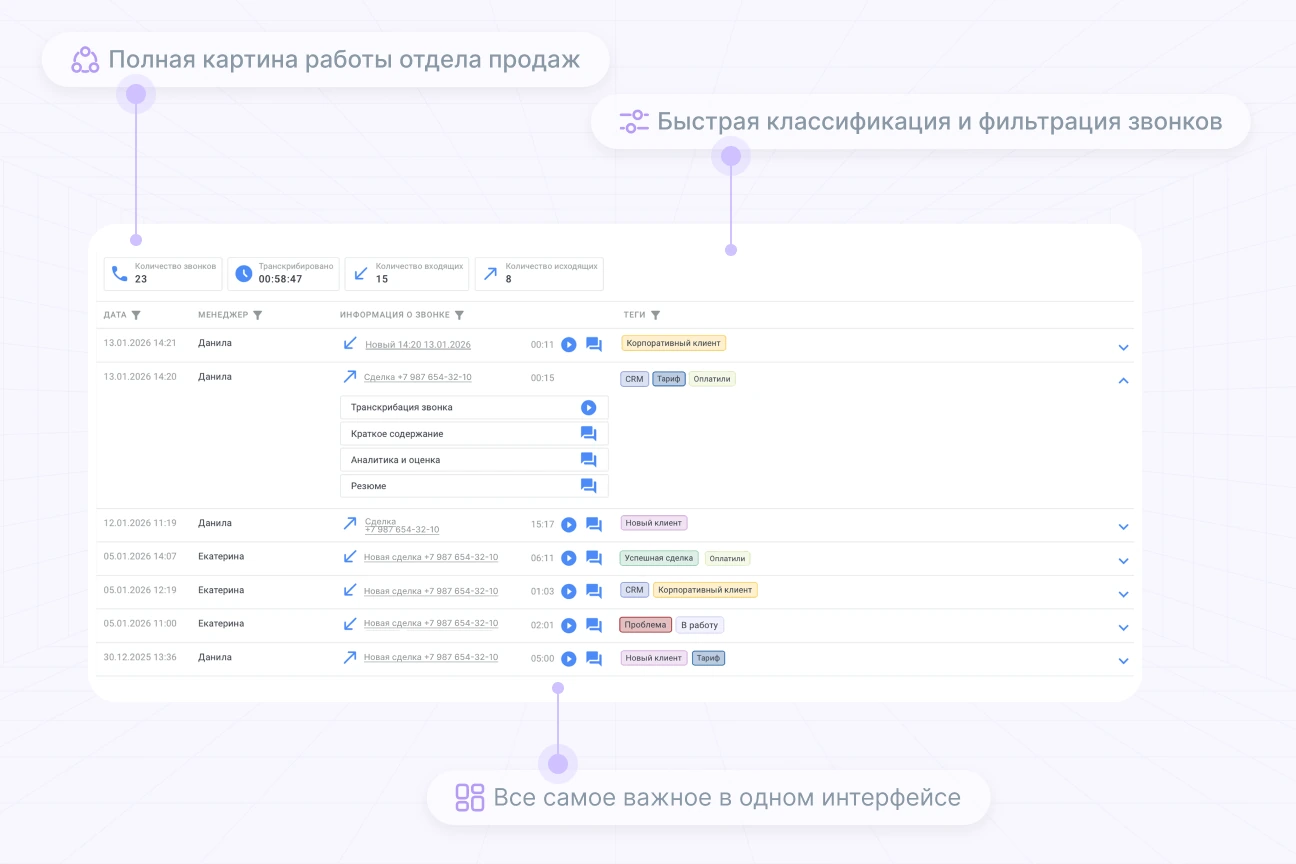Click the filter icon next to ДАТА
Viewport: 1296px width, 864px height.
tap(137, 315)
